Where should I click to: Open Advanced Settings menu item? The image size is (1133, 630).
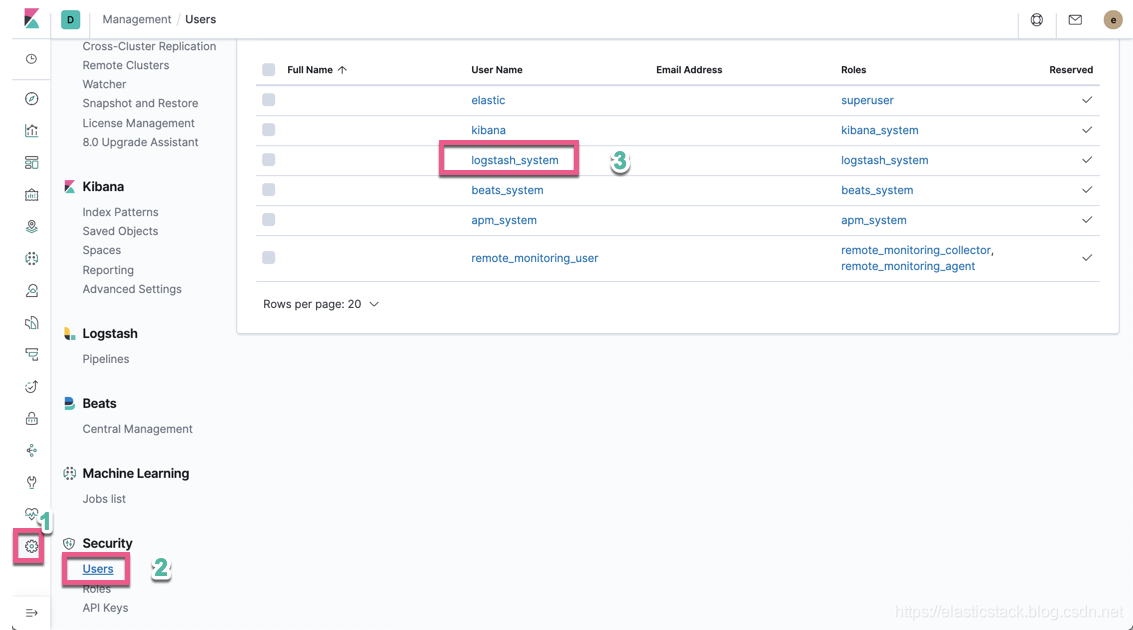tap(132, 289)
